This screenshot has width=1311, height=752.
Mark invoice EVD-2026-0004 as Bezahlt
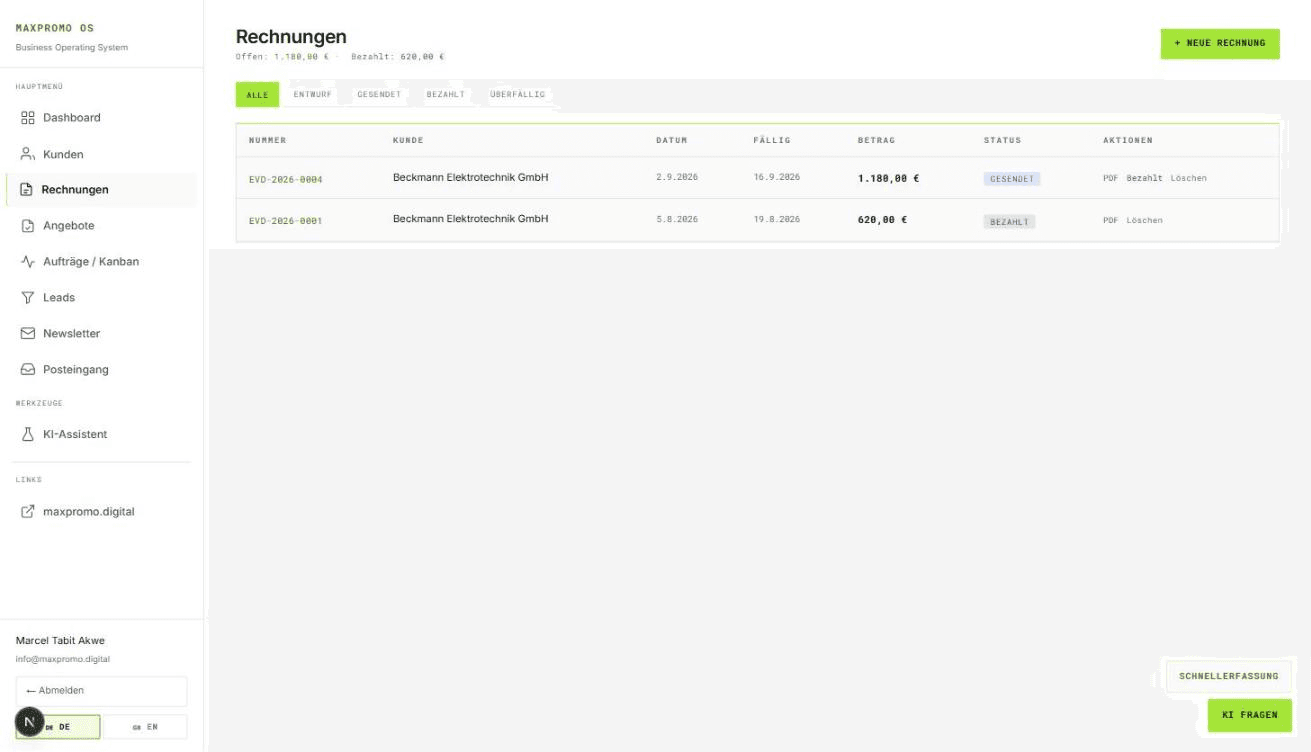[x=1144, y=178]
